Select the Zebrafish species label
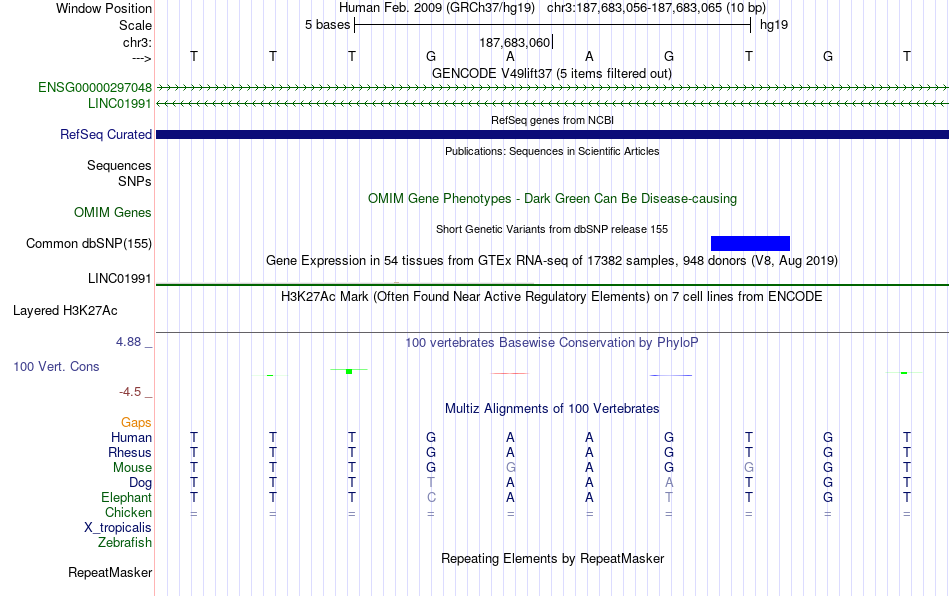 coord(125,543)
